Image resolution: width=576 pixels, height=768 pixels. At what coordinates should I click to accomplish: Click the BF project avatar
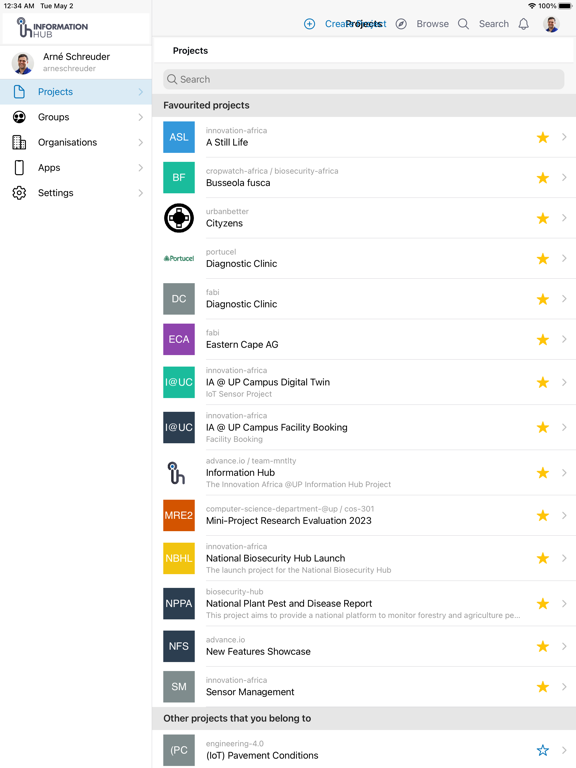coord(179,177)
